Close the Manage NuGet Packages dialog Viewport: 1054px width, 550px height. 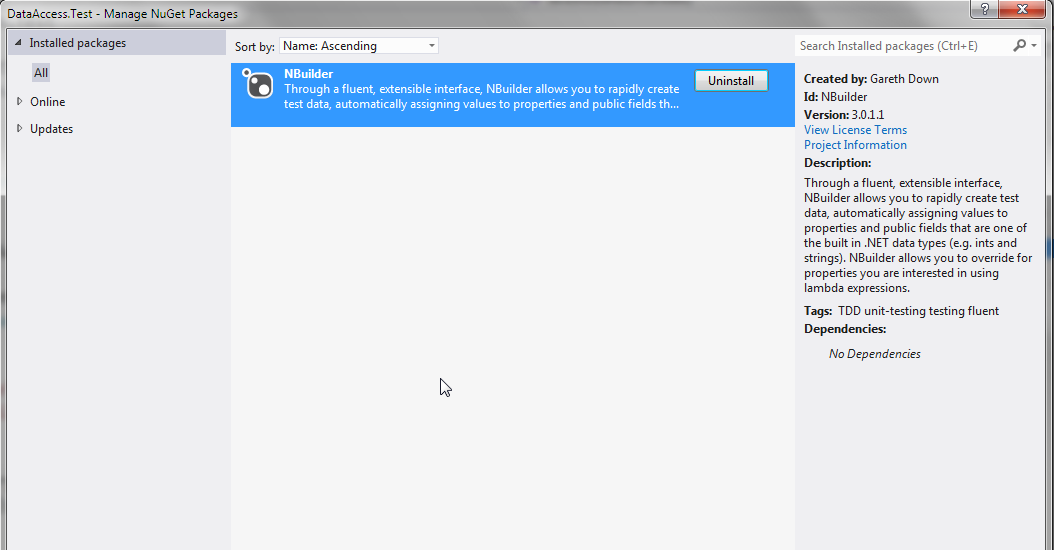point(1022,9)
